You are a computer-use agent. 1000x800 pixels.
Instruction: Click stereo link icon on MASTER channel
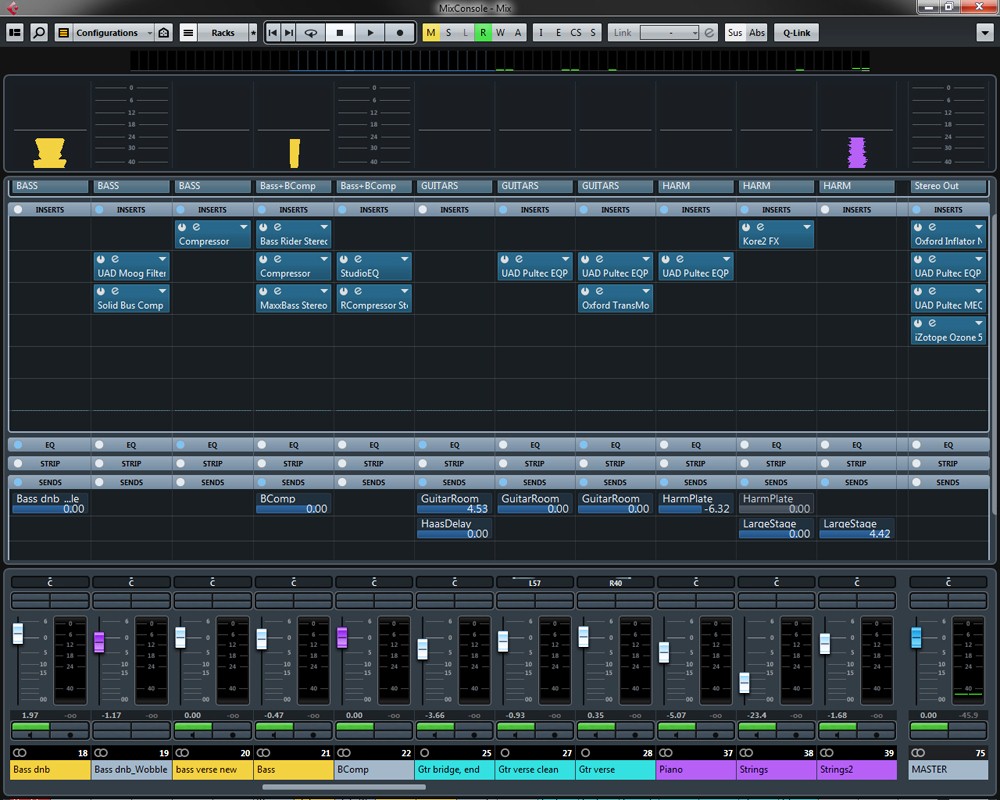(918, 753)
